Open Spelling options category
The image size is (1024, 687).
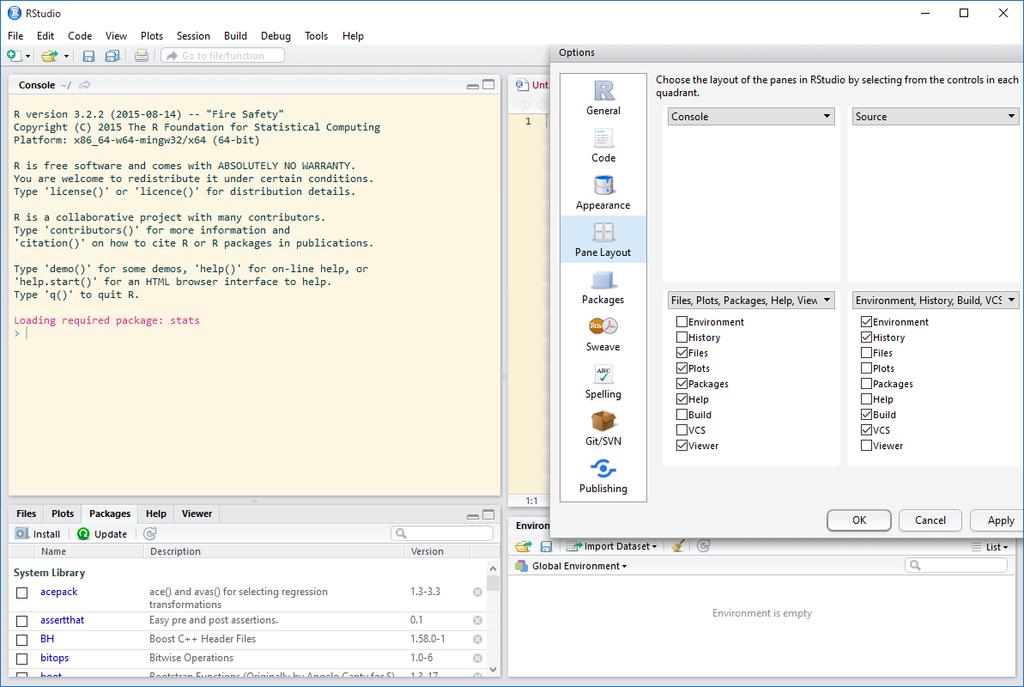603,381
